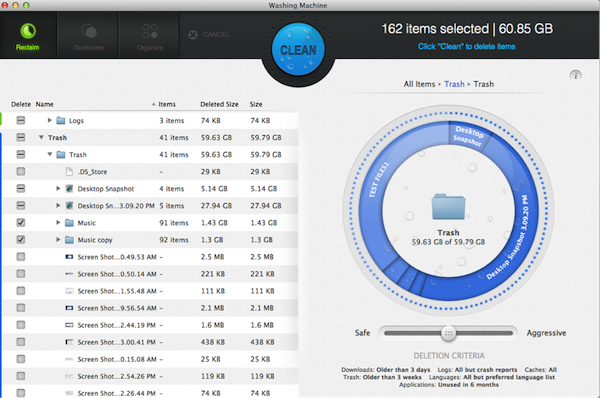Click the Screen Shot...9.56.54 AM thumbnail icon
The width and height of the screenshot is (600, 398).
tap(69, 308)
